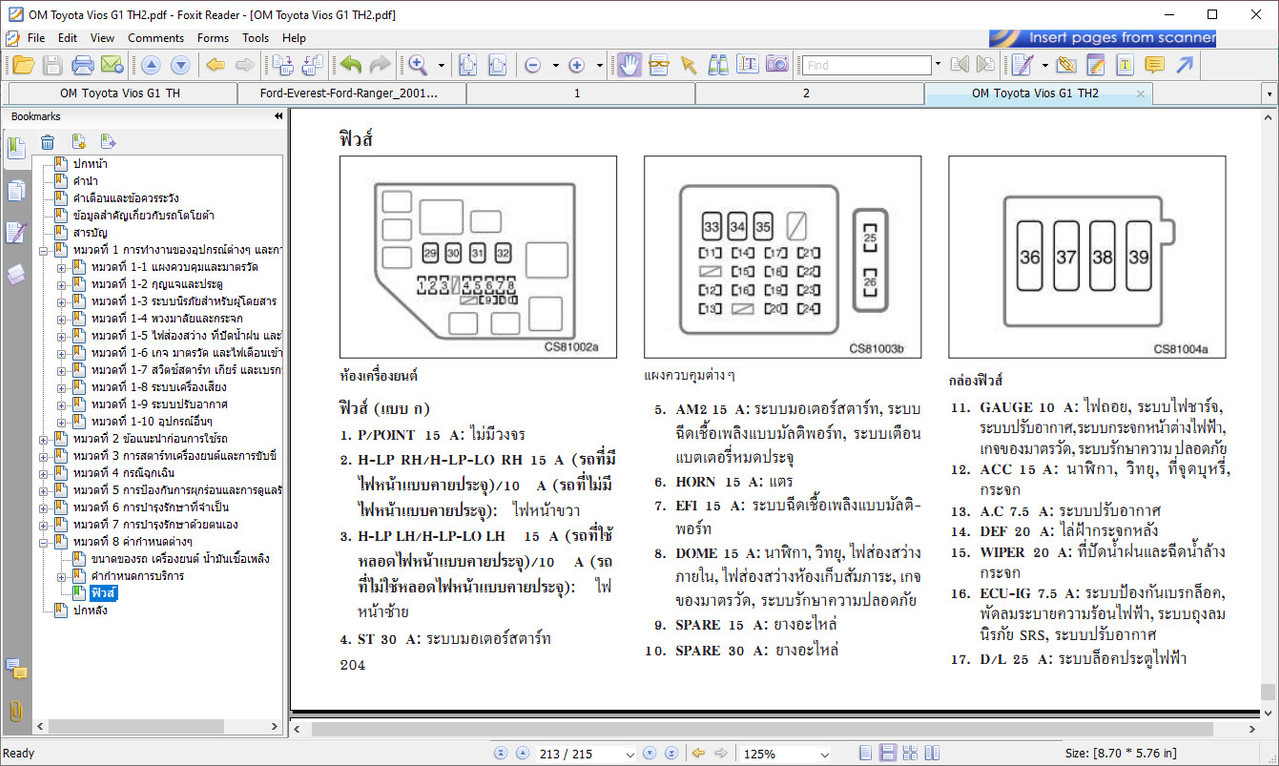The height and width of the screenshot is (766, 1279).
Task: Open the File menu
Action: [x=36, y=38]
